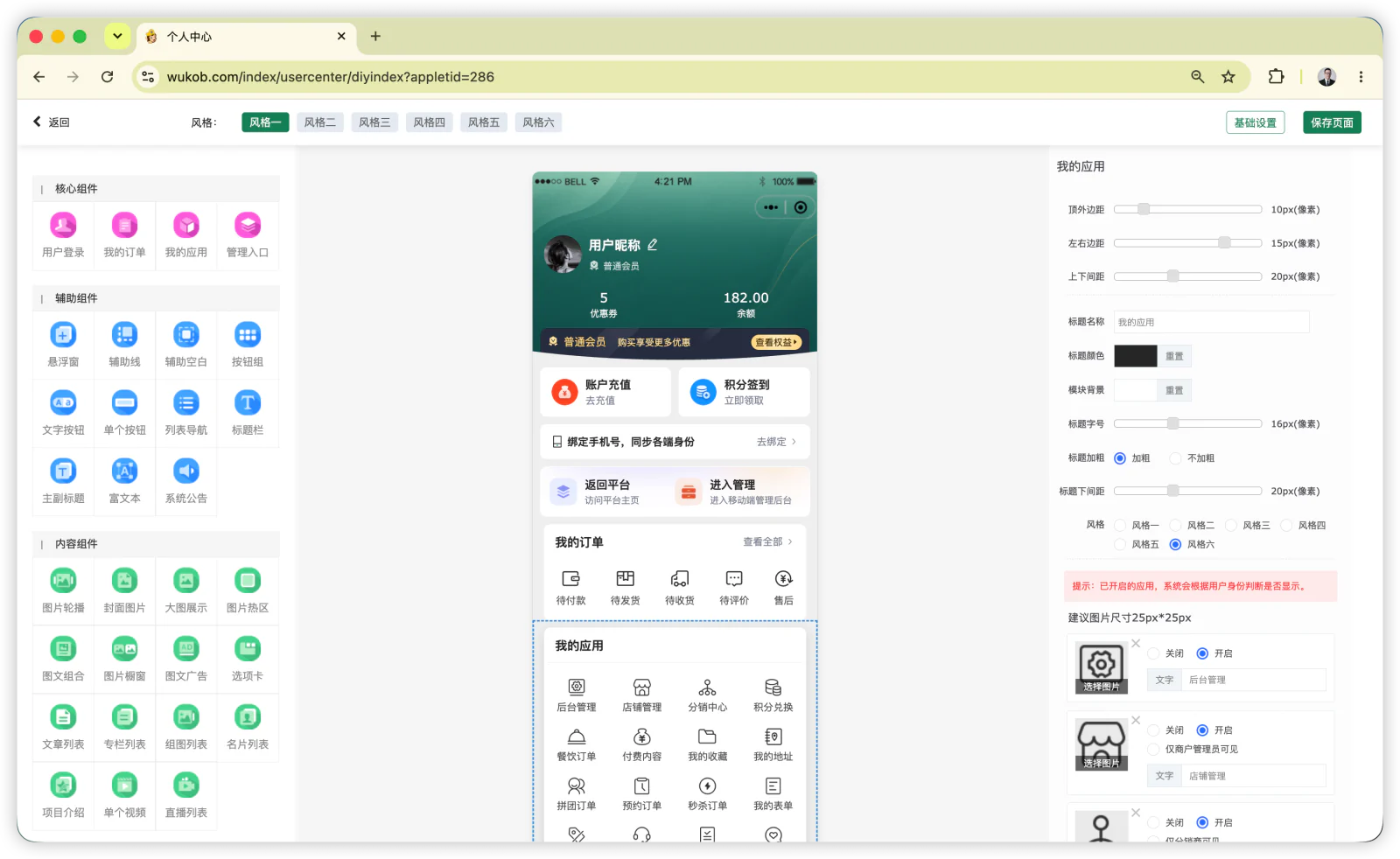Reset the 模块背景 with 重置

point(1174,390)
